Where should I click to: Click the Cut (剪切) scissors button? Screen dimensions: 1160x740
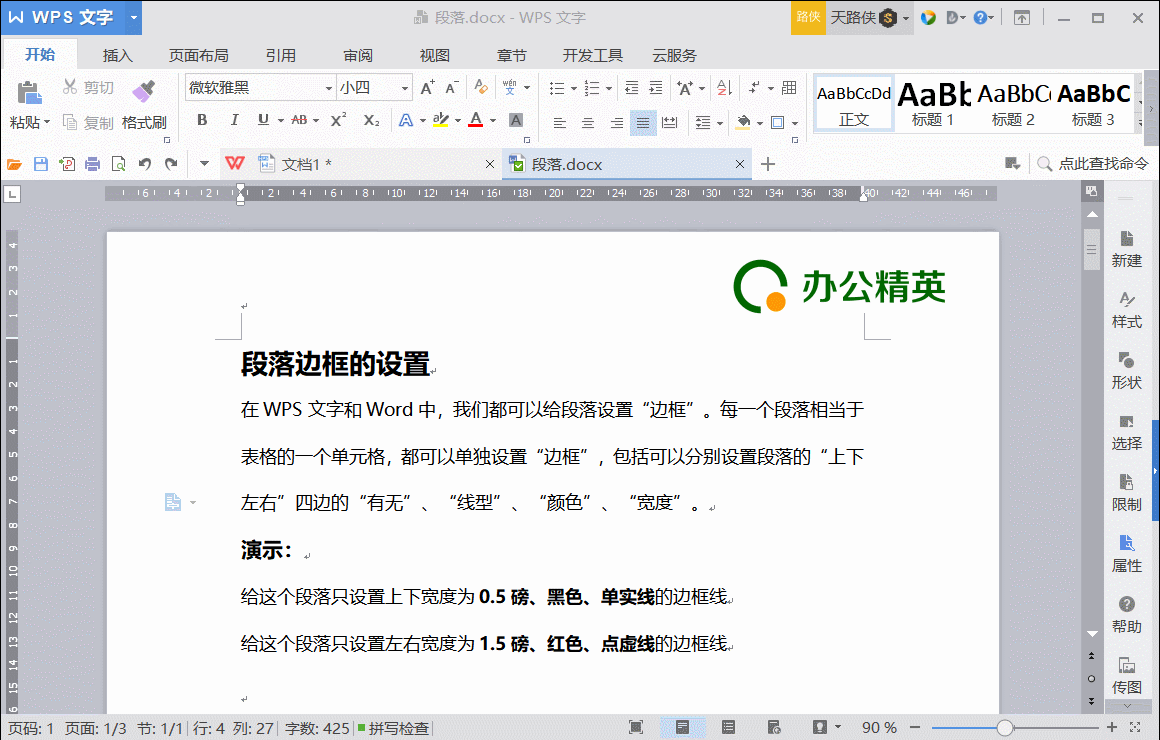coord(88,87)
